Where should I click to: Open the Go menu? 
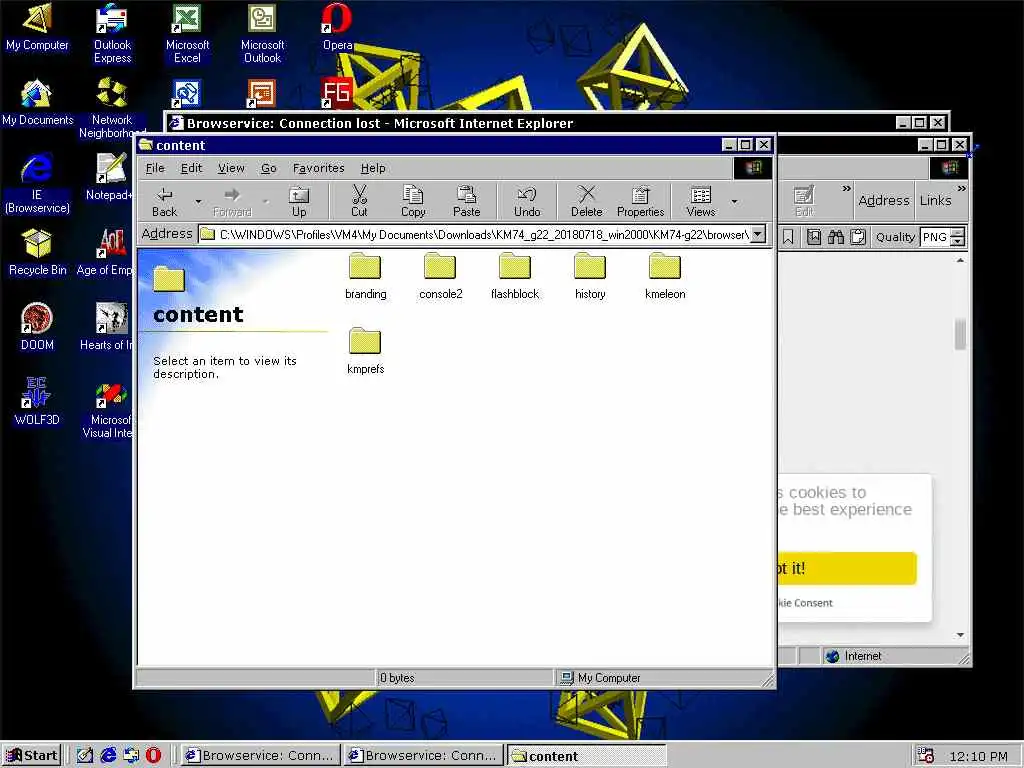click(x=268, y=168)
